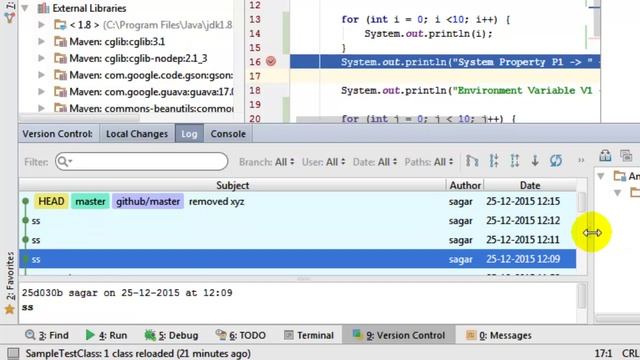The image size is (640, 360).
Task: Expand Maven: com.google.code.gson node
Action: [x=41, y=75]
